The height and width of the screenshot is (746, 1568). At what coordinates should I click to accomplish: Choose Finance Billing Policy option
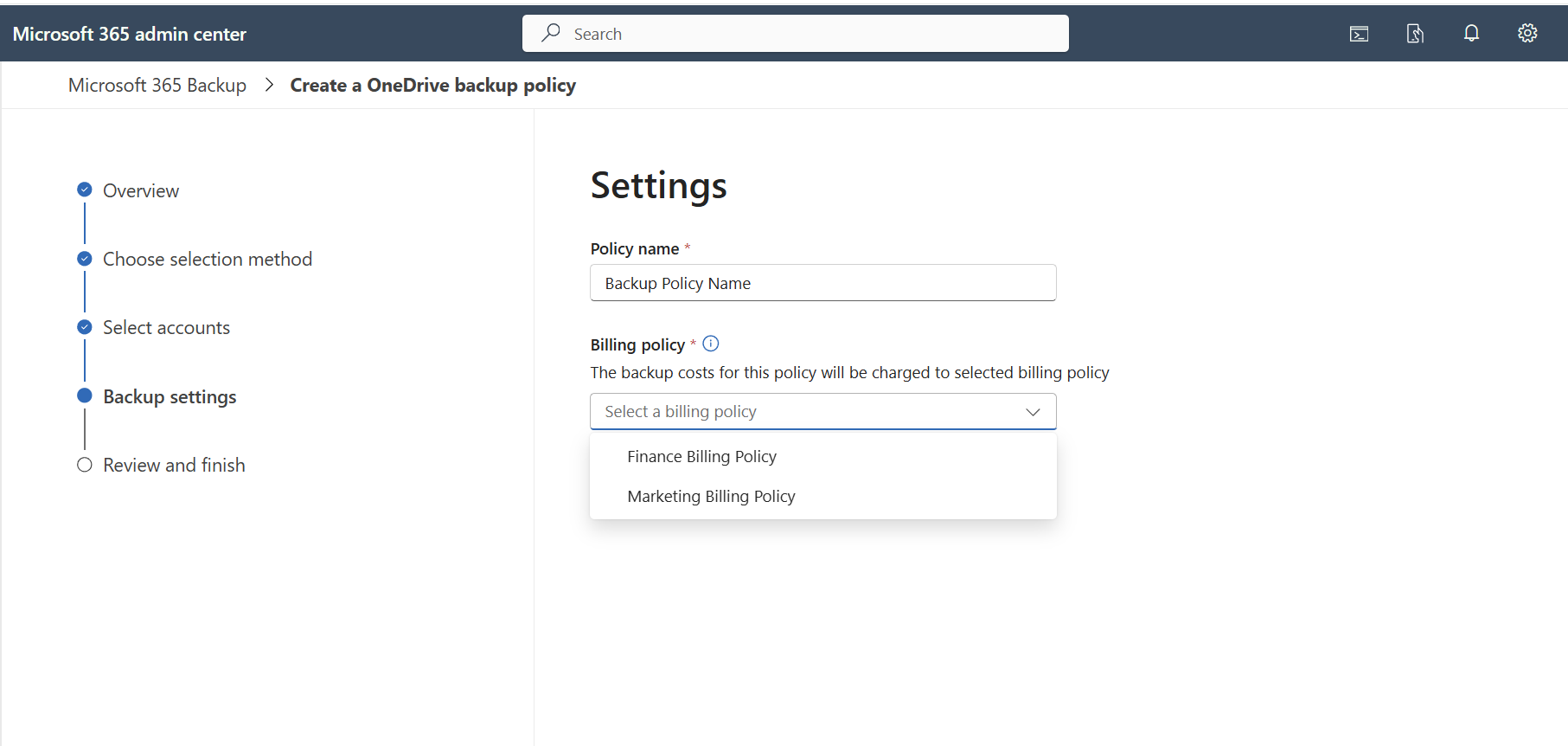pyautogui.click(x=823, y=457)
